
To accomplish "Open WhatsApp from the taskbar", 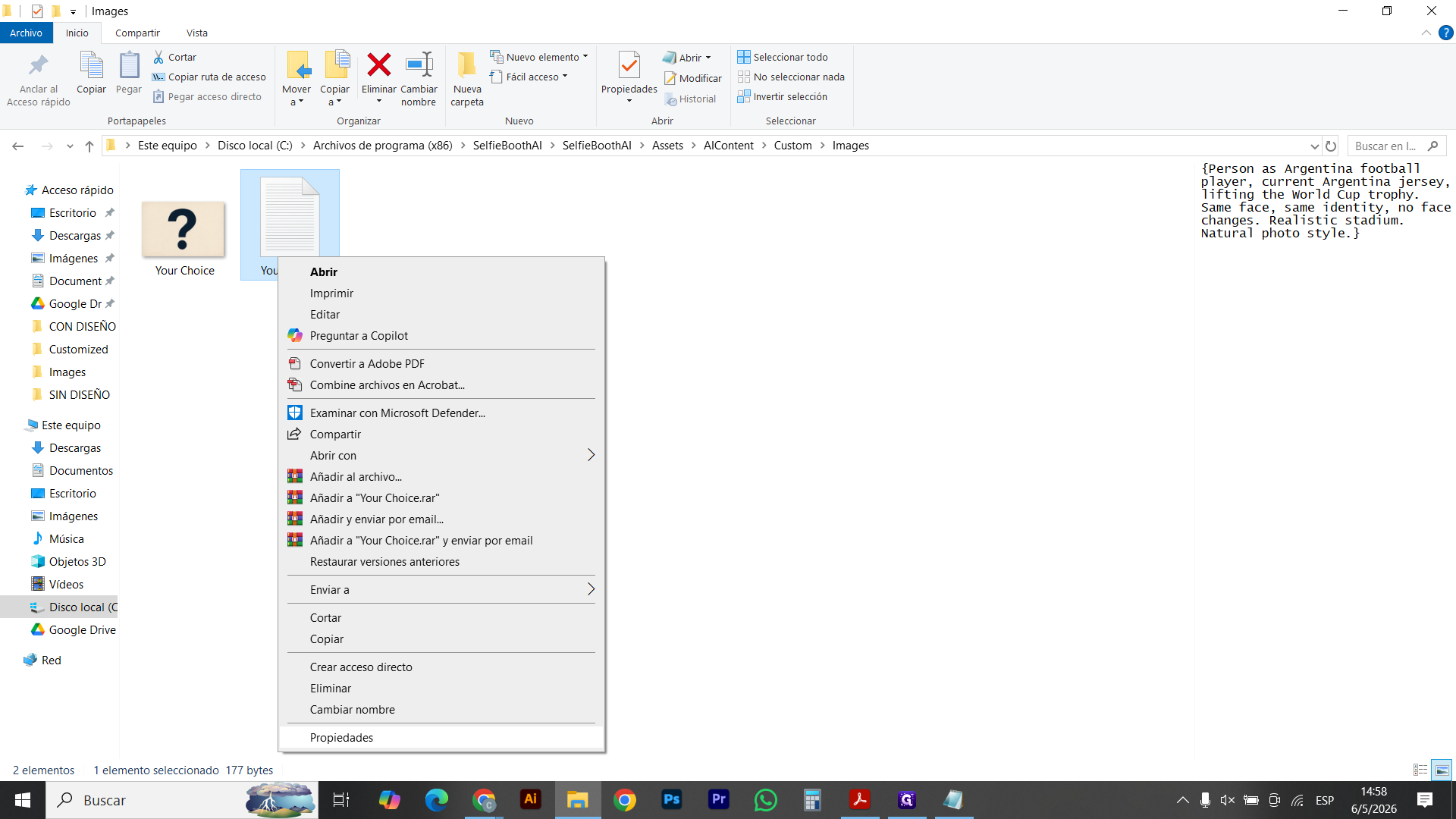I will [766, 799].
